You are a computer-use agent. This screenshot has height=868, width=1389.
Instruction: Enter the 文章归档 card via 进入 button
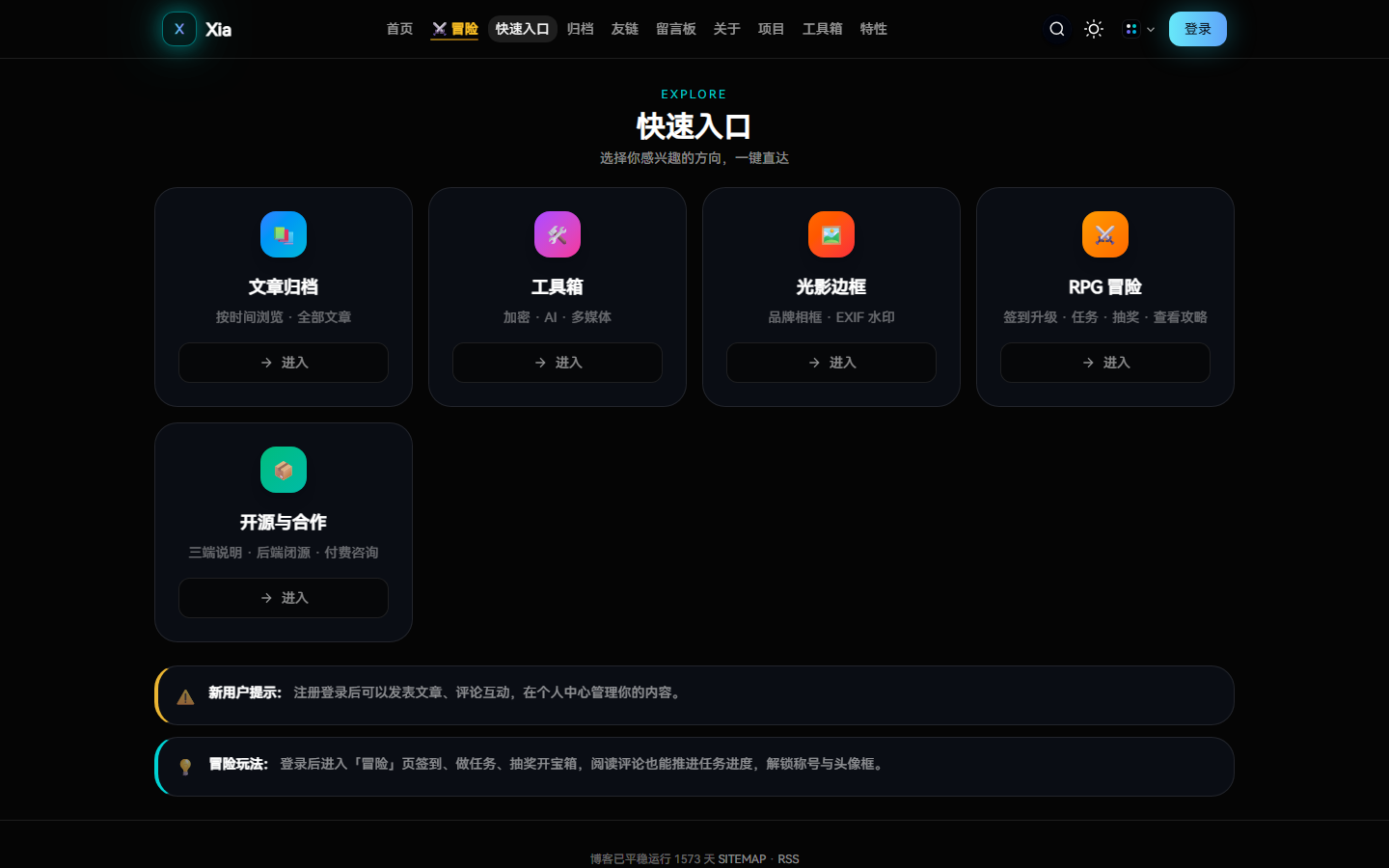point(284,363)
